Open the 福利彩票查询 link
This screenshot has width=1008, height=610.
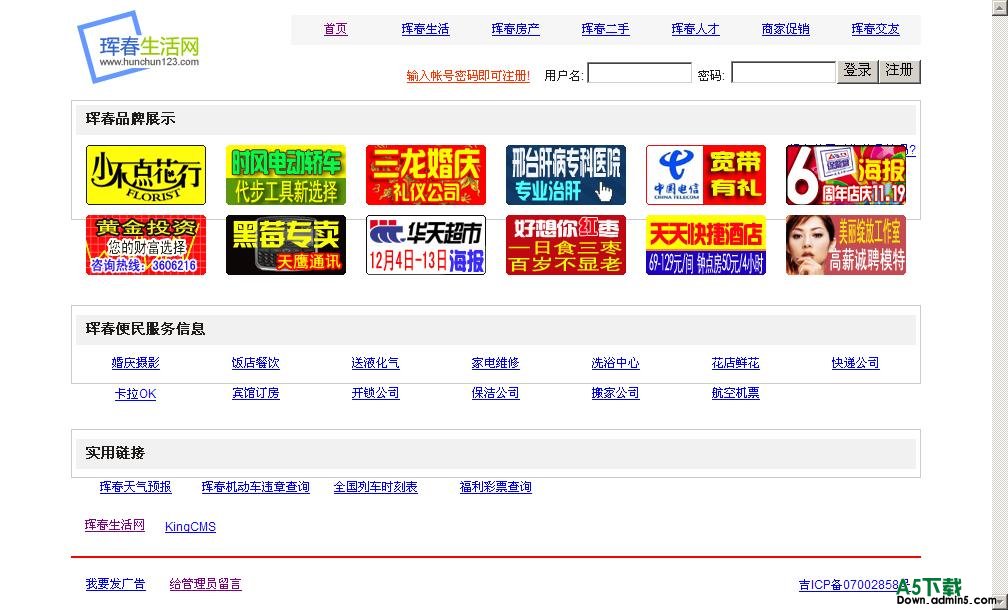coord(496,487)
